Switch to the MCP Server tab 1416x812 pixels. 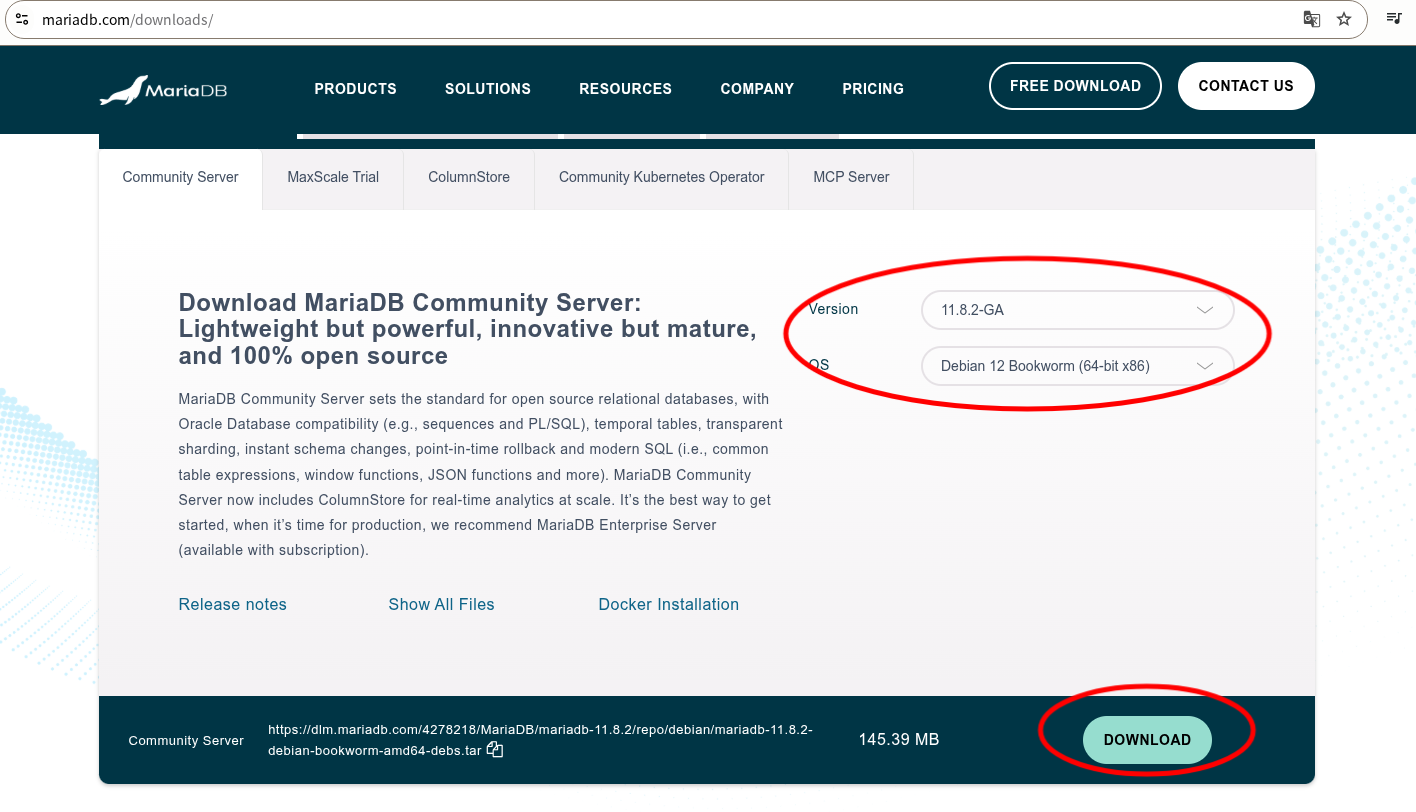(x=851, y=178)
